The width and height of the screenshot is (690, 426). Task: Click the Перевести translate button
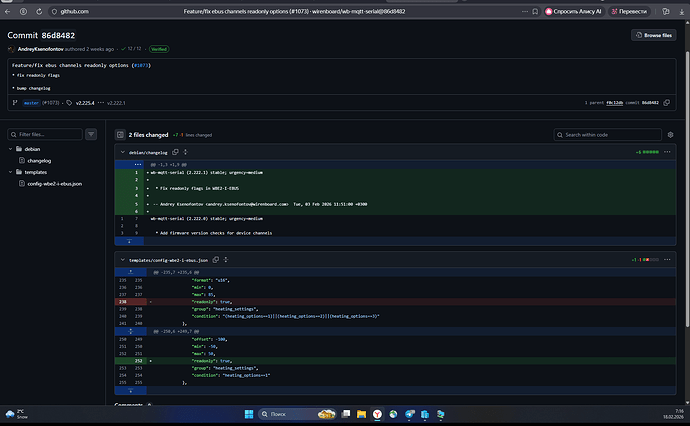tap(629, 11)
